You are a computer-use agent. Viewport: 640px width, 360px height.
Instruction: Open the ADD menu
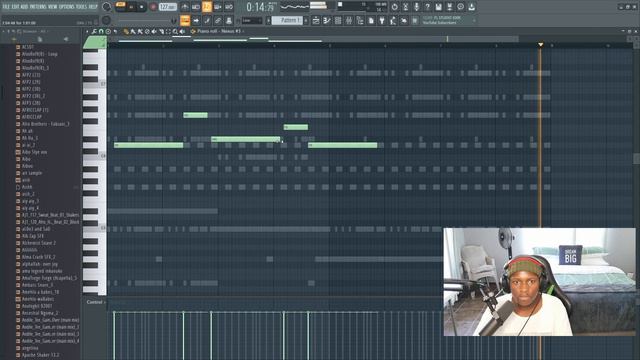click(24, 7)
